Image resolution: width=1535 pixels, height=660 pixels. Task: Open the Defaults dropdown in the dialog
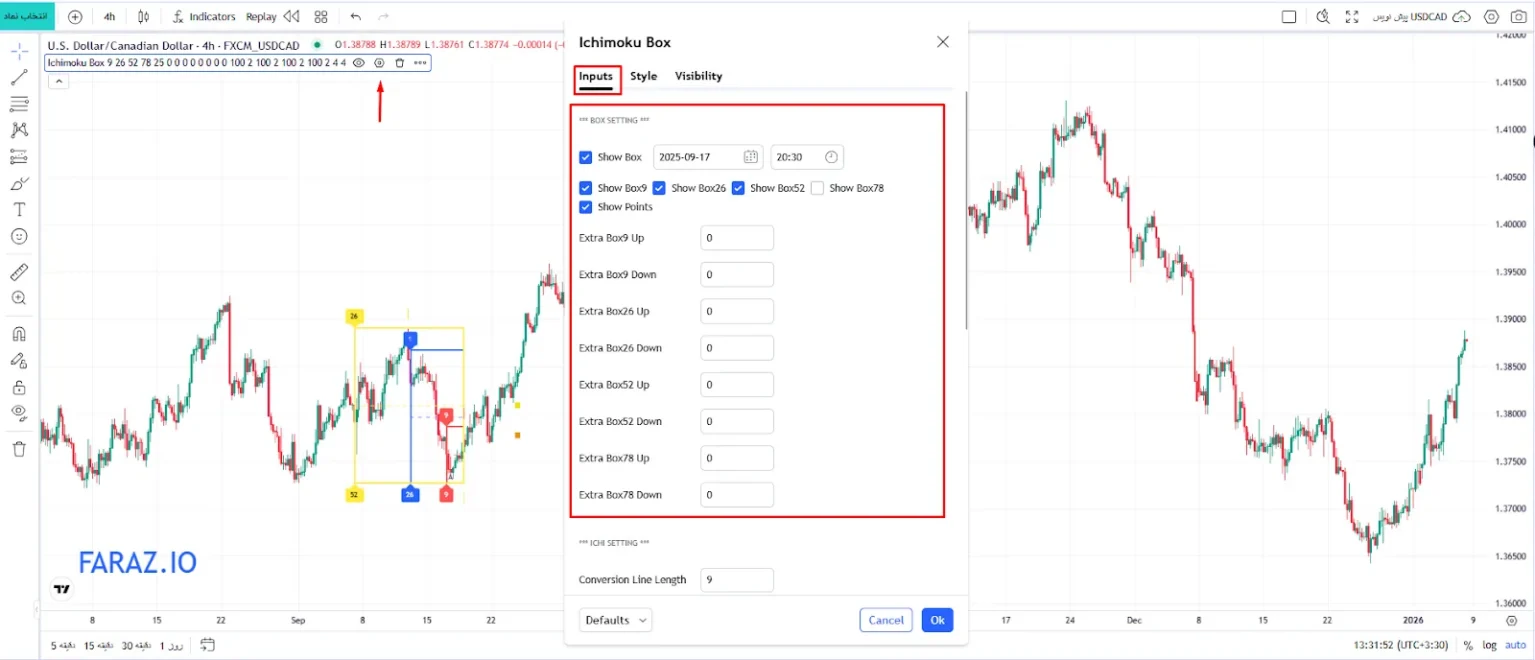click(x=615, y=620)
